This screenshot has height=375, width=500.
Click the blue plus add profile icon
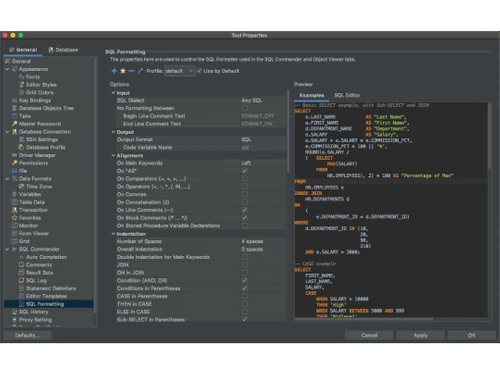click(x=114, y=71)
